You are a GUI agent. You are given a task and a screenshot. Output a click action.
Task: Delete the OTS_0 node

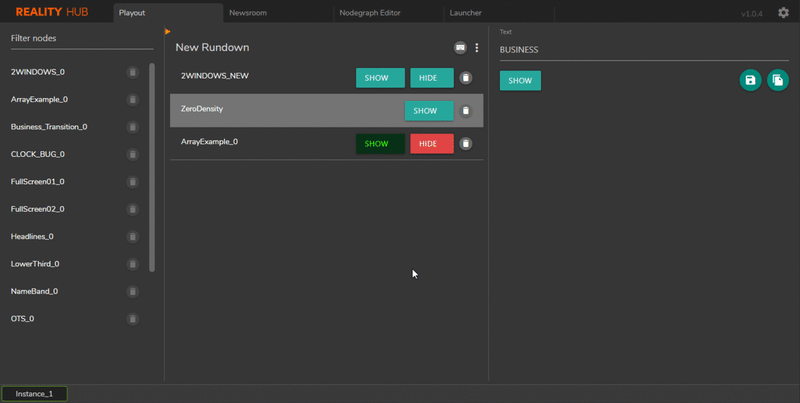[x=133, y=319]
